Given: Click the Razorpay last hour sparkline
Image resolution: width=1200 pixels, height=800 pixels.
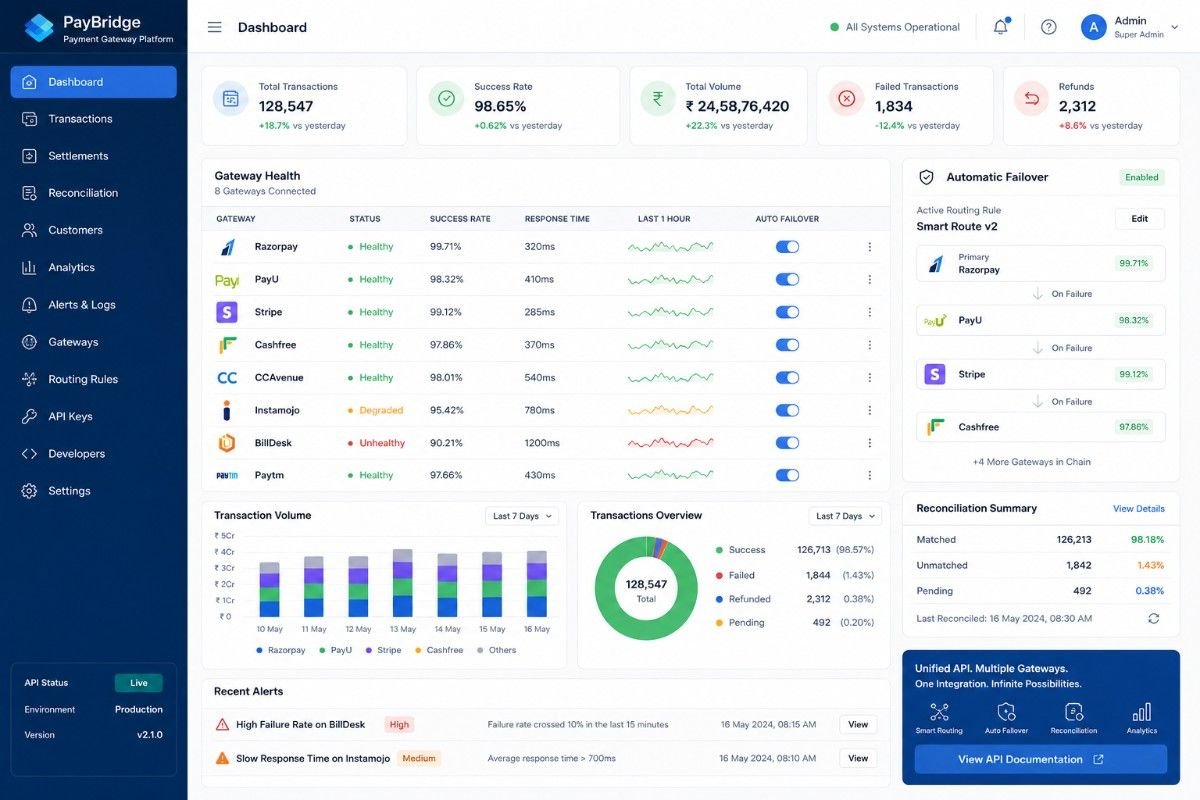Looking at the screenshot, I should tap(670, 246).
